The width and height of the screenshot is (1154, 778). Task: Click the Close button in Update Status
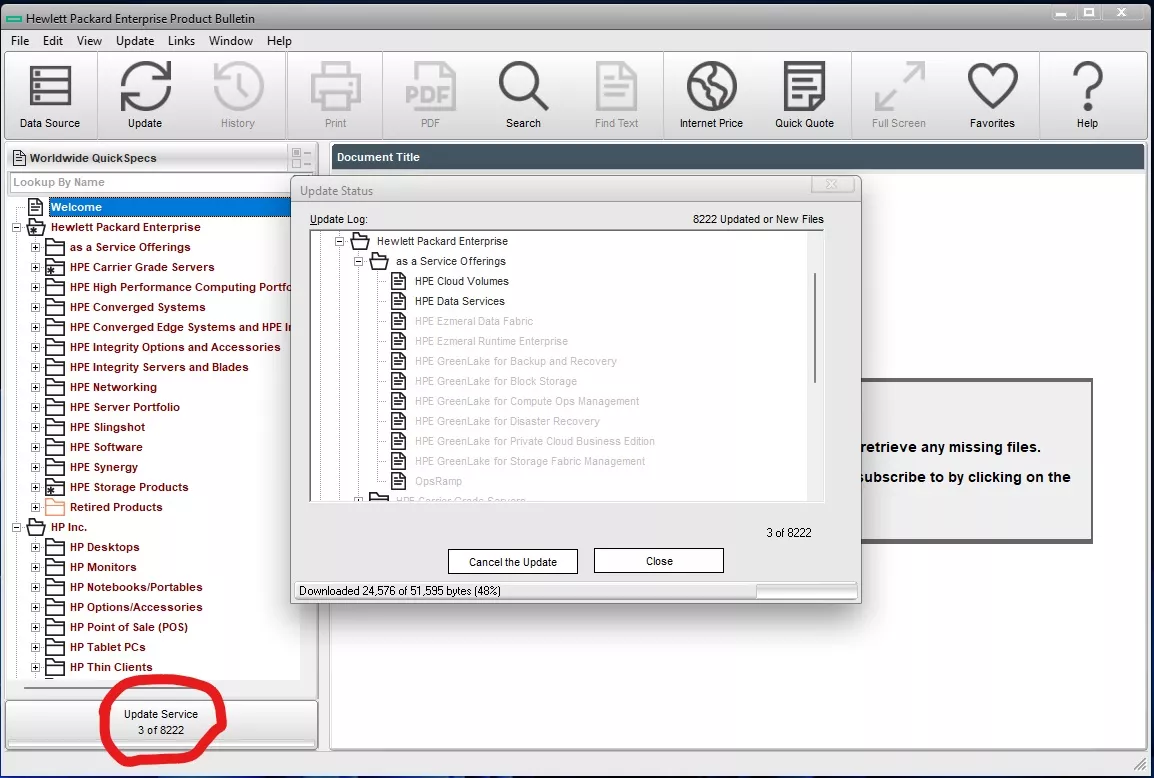click(659, 561)
